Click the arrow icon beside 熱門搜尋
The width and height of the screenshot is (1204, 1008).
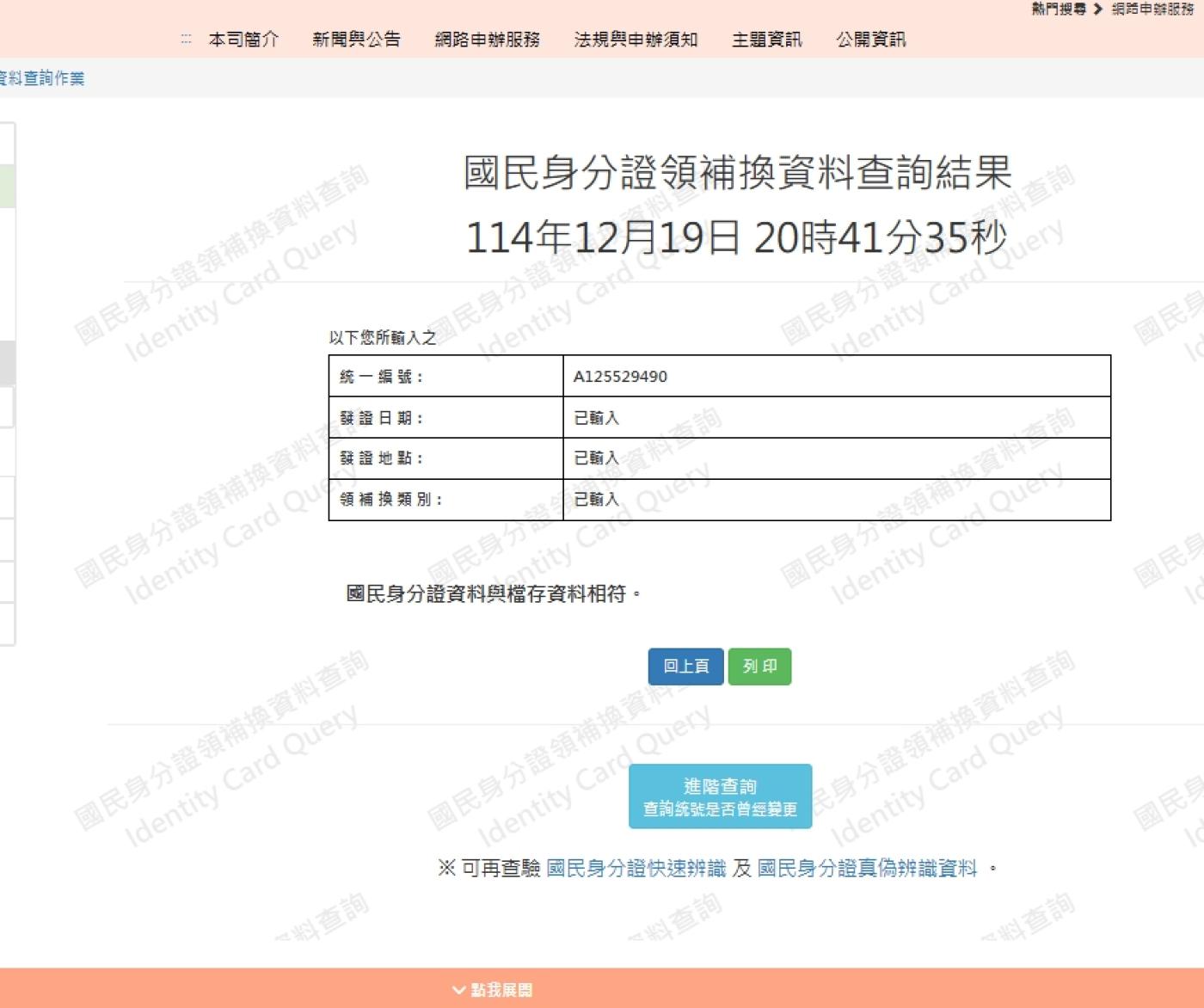tap(1098, 9)
